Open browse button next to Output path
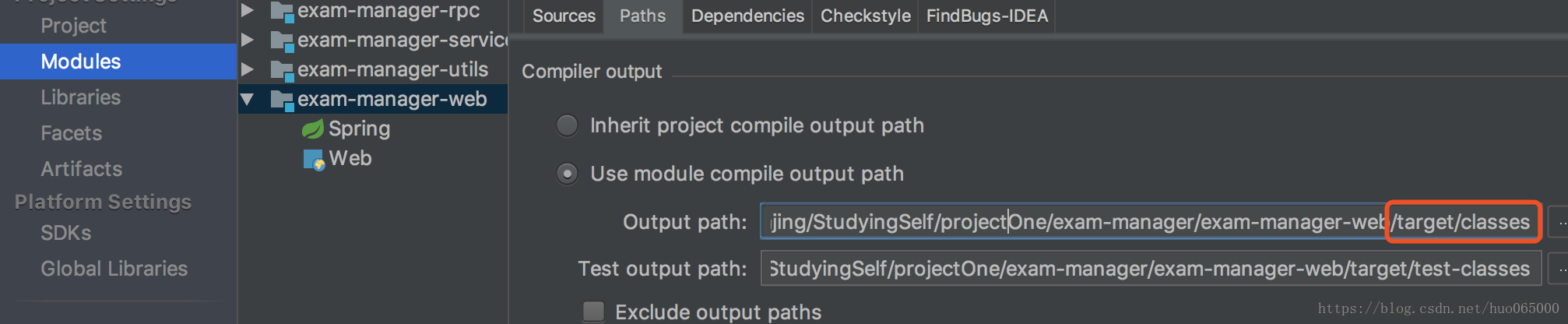 (x=1558, y=223)
